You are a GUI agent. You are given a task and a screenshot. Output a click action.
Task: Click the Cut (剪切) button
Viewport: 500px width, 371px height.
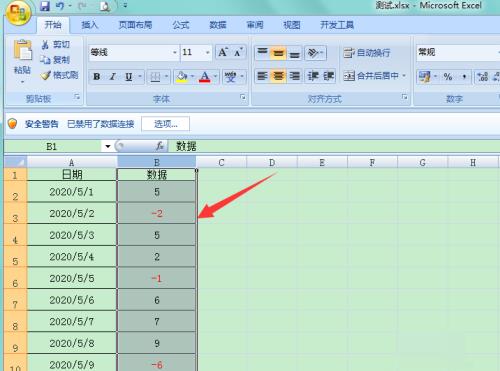tap(56, 44)
